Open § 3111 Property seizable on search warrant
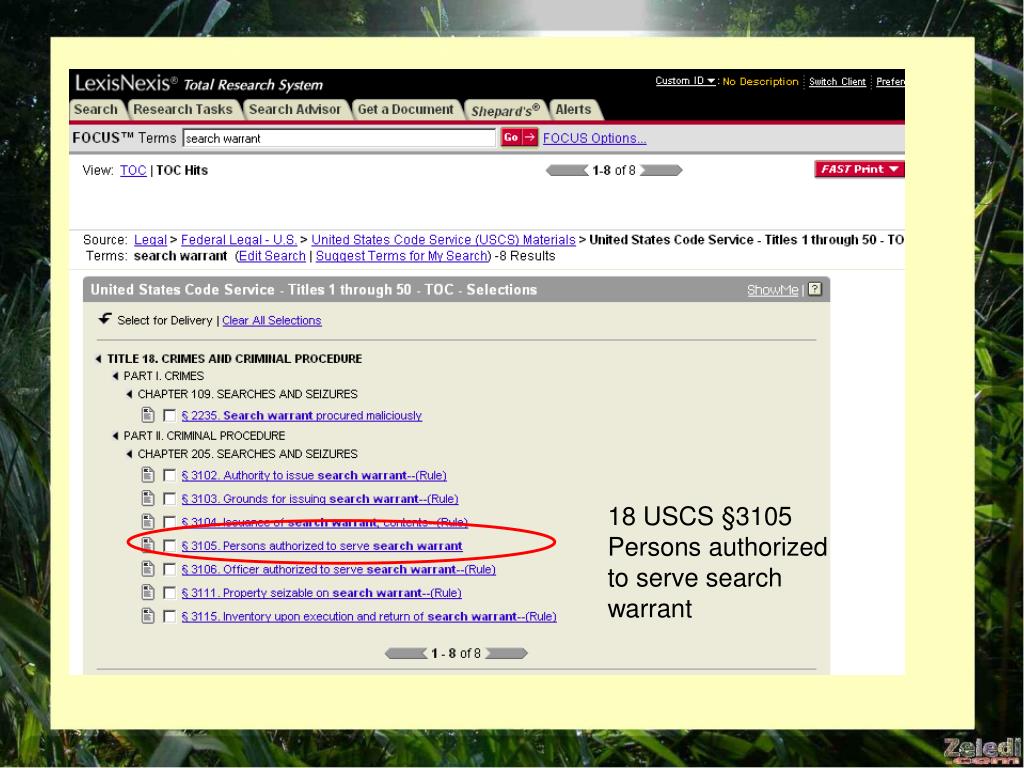The height and width of the screenshot is (768, 1024). [x=321, y=593]
